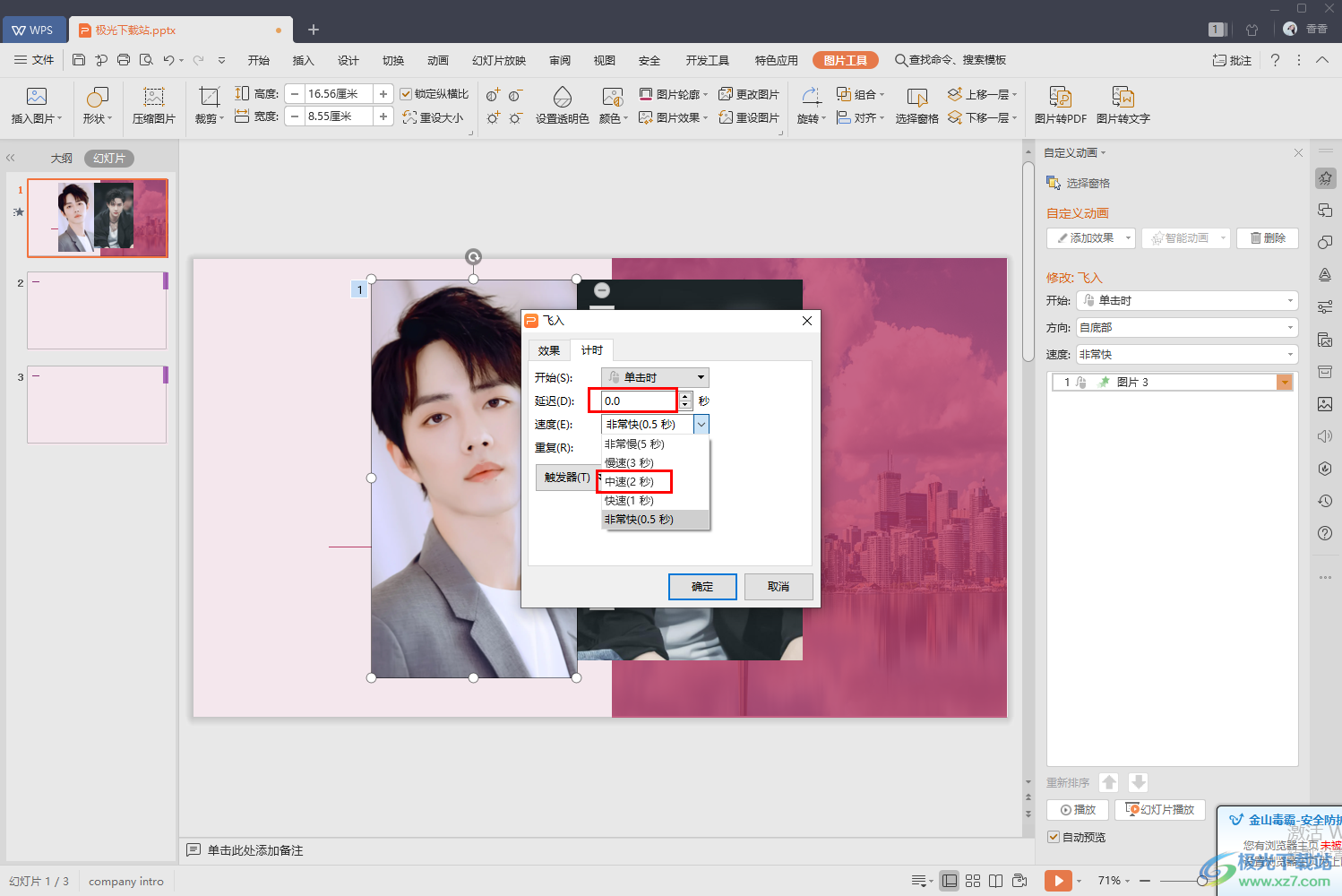The width and height of the screenshot is (1342, 896).
Task: Click the 取消 button in the dialog
Action: (779, 587)
